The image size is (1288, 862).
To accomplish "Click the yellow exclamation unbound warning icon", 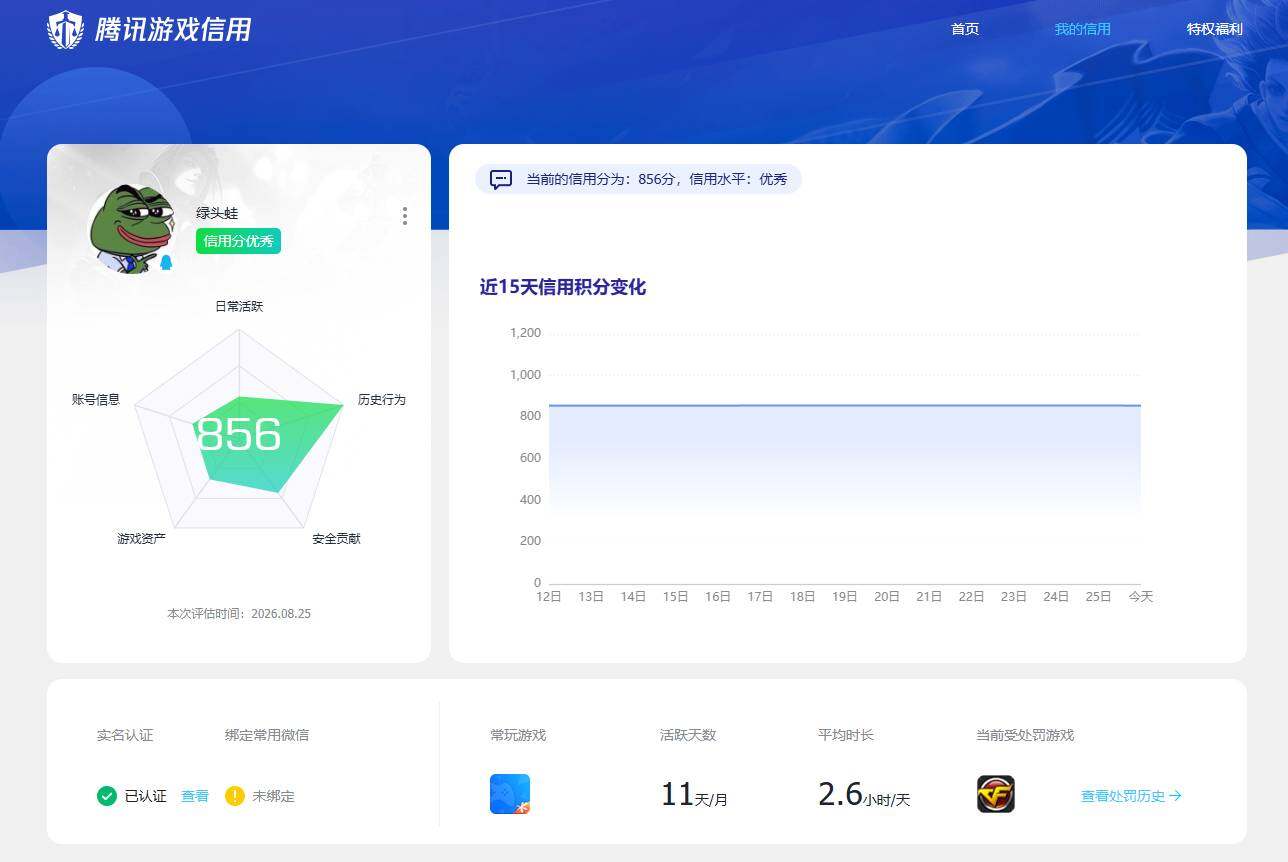I will click(x=235, y=796).
